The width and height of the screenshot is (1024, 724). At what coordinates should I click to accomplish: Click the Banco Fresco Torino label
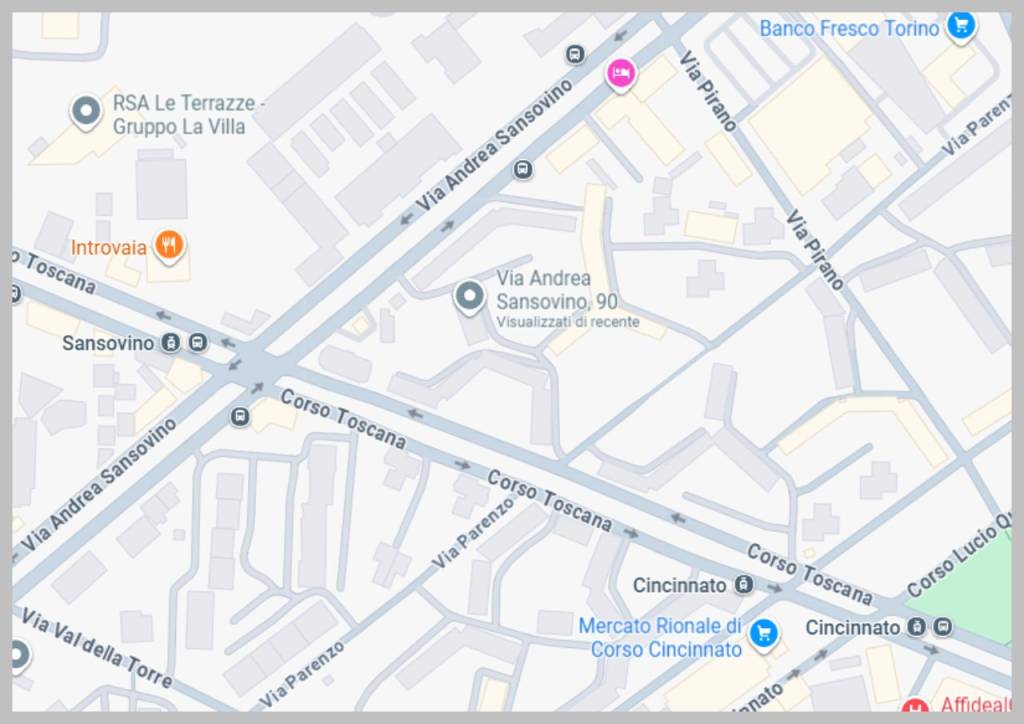(x=849, y=29)
